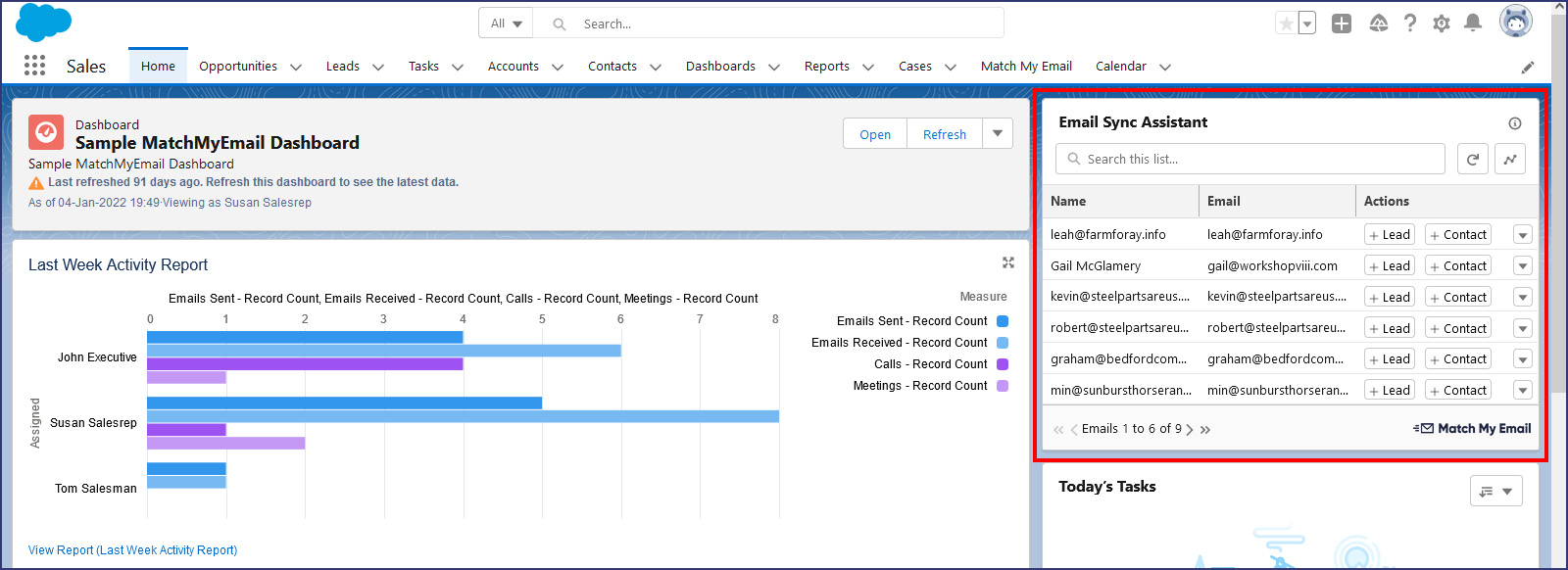1568x570 pixels.
Task: Expand the Last Week Activity Report chart
Action: [1007, 262]
